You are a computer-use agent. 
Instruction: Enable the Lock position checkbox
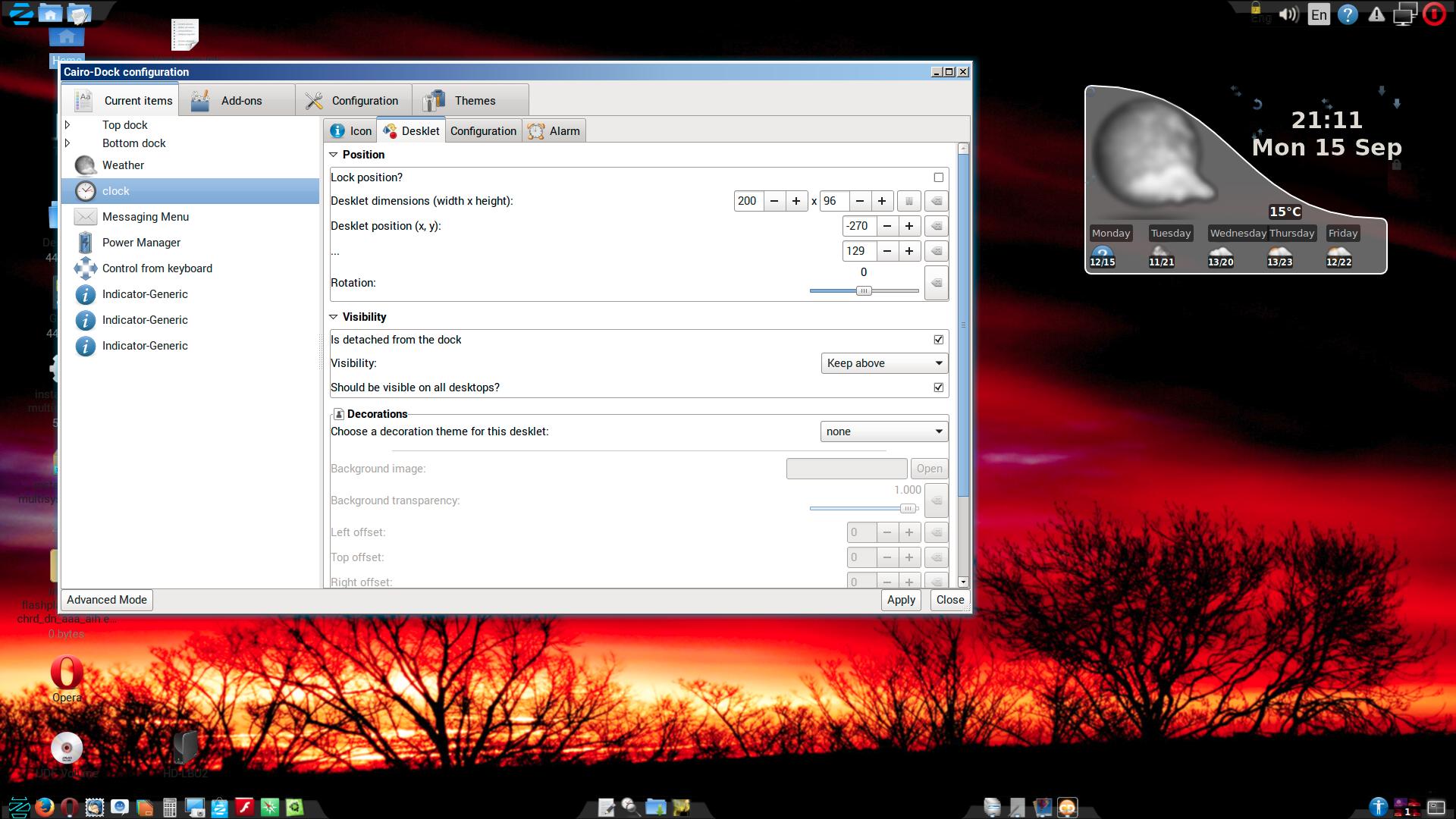pyautogui.click(x=939, y=177)
